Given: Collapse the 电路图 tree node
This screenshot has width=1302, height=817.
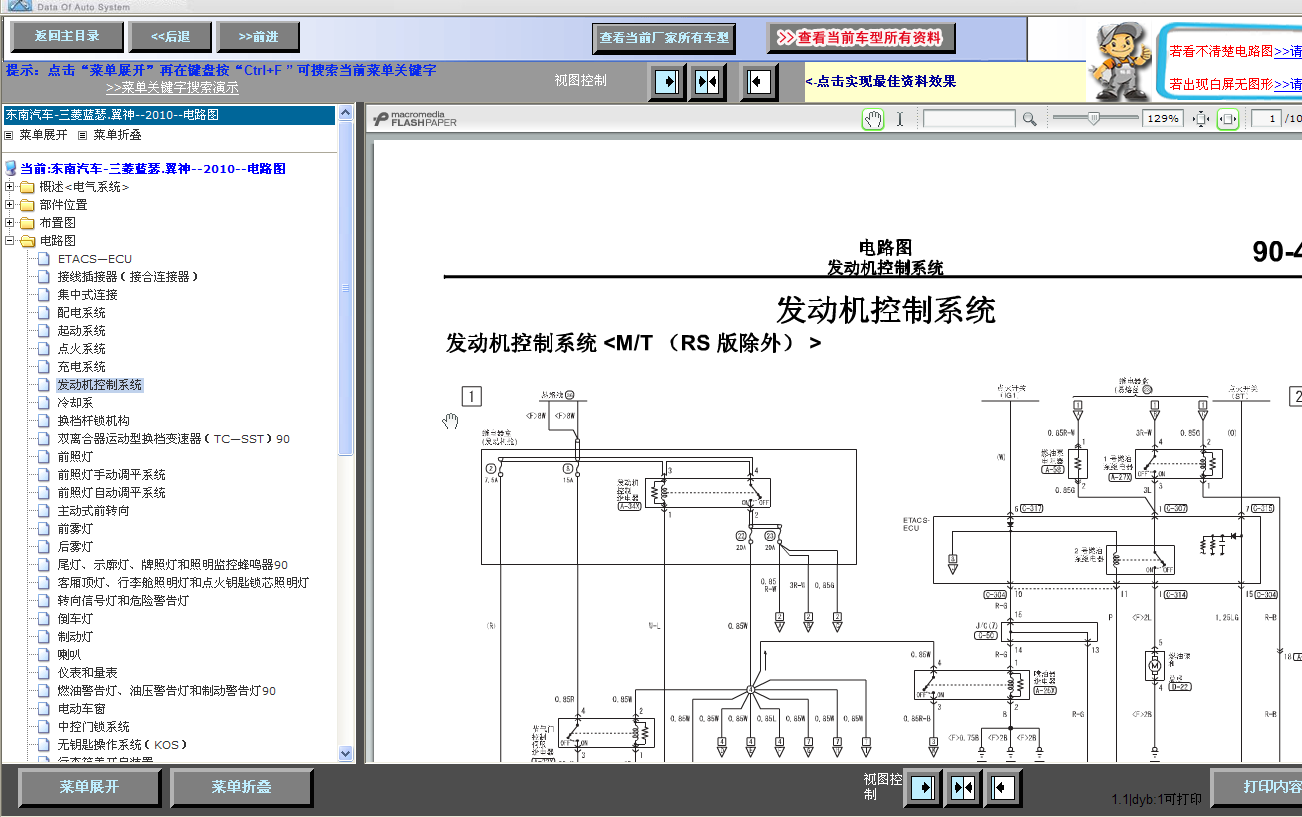Looking at the screenshot, I should (x=10, y=241).
